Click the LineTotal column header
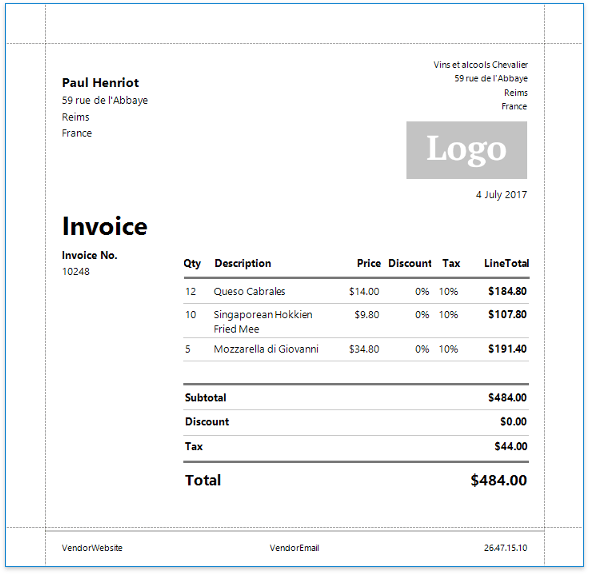This screenshot has width=589, height=574. [x=506, y=263]
